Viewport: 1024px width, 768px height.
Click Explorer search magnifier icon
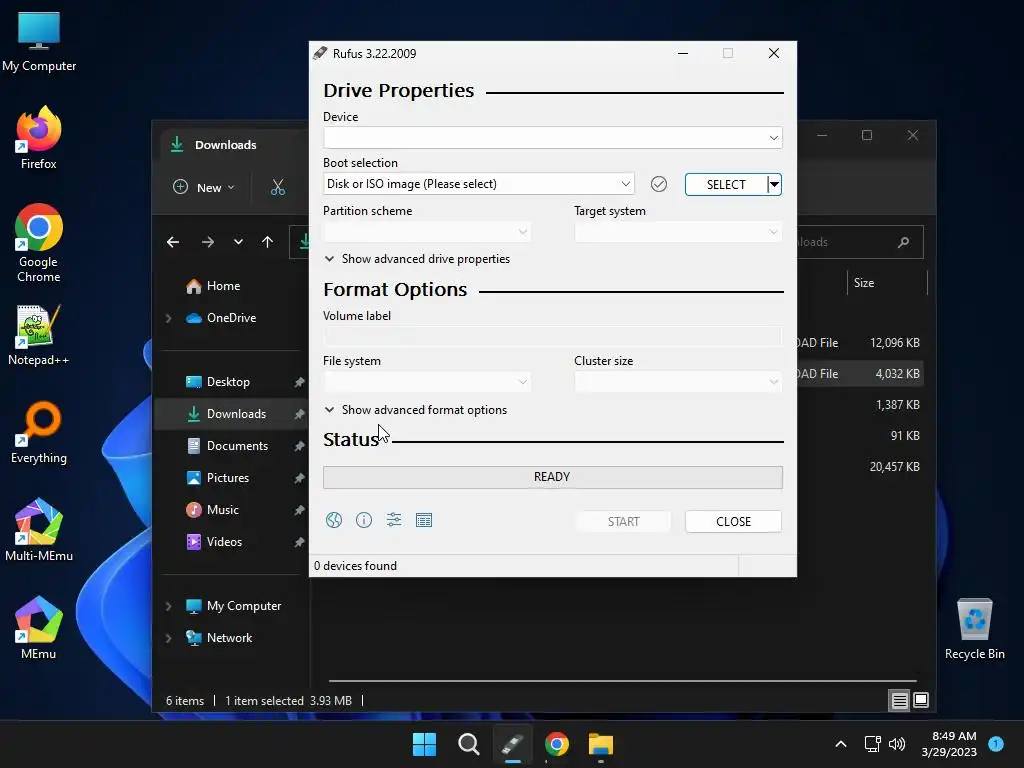point(904,242)
